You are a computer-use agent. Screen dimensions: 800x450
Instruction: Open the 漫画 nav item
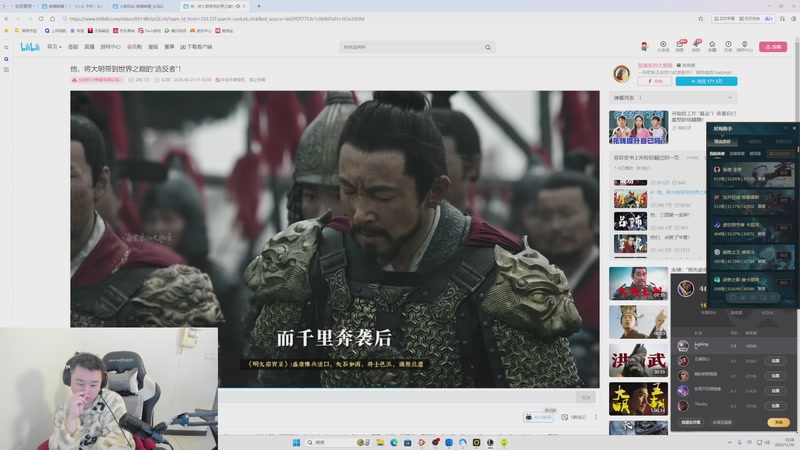153,47
